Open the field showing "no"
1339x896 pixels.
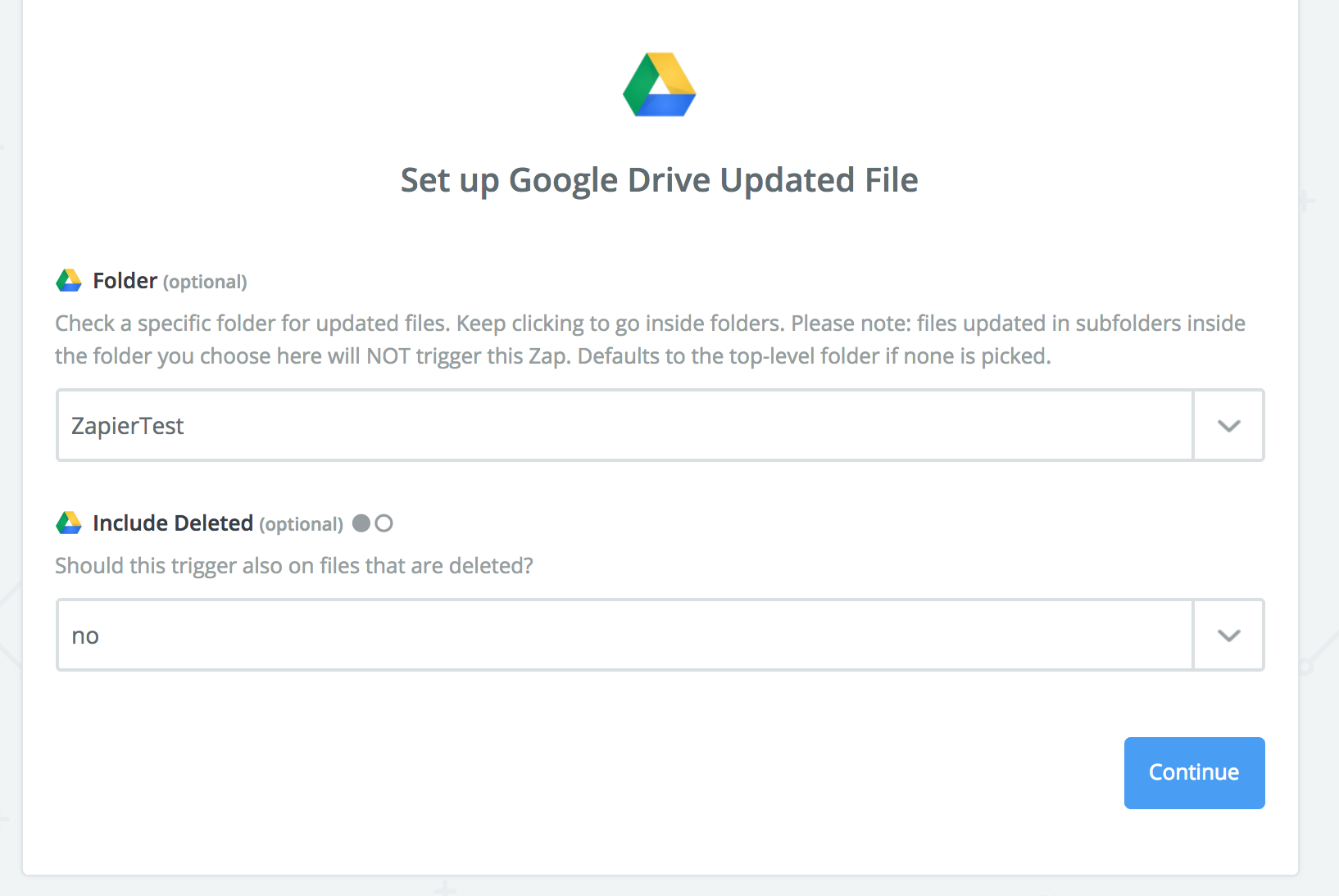624,636
